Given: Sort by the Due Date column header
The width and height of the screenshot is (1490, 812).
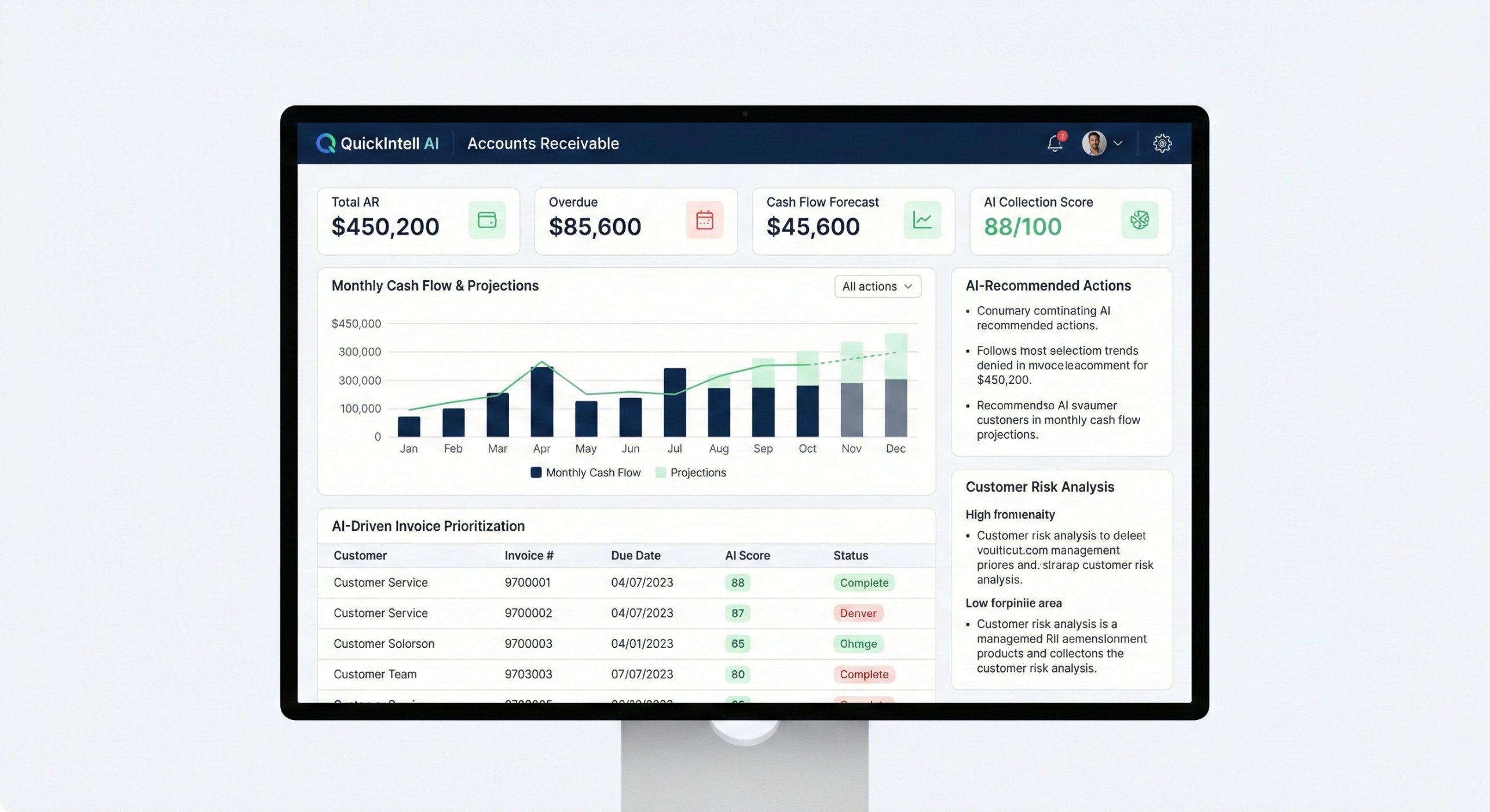Looking at the screenshot, I should (635, 556).
